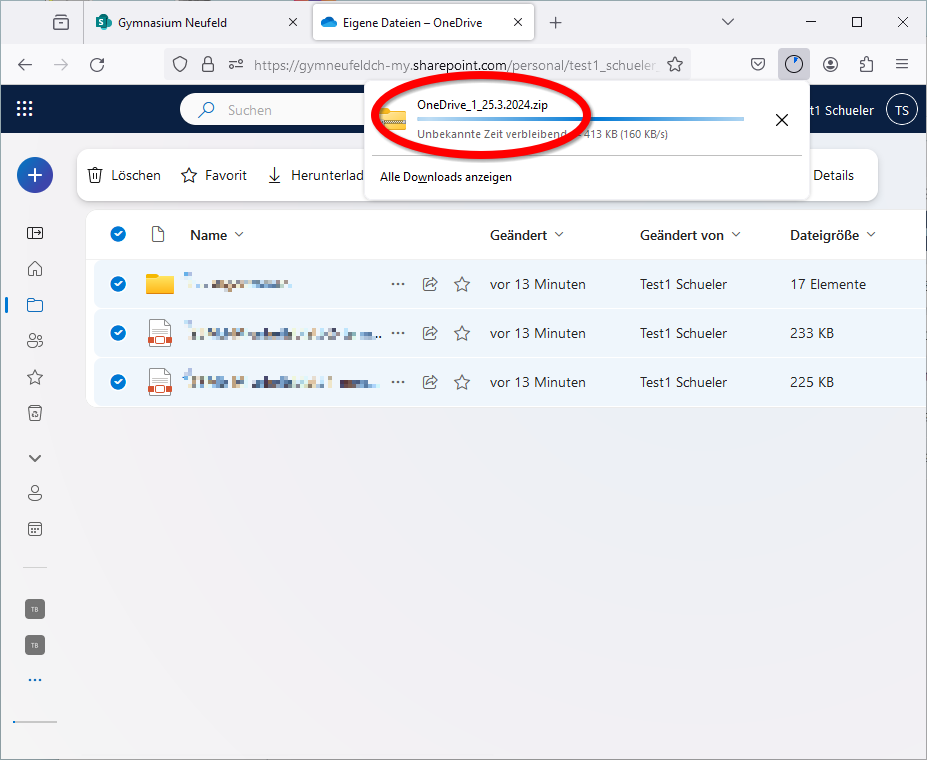Open the Firefox account icon
Viewport: 927px width, 760px height.
pyautogui.click(x=830, y=64)
